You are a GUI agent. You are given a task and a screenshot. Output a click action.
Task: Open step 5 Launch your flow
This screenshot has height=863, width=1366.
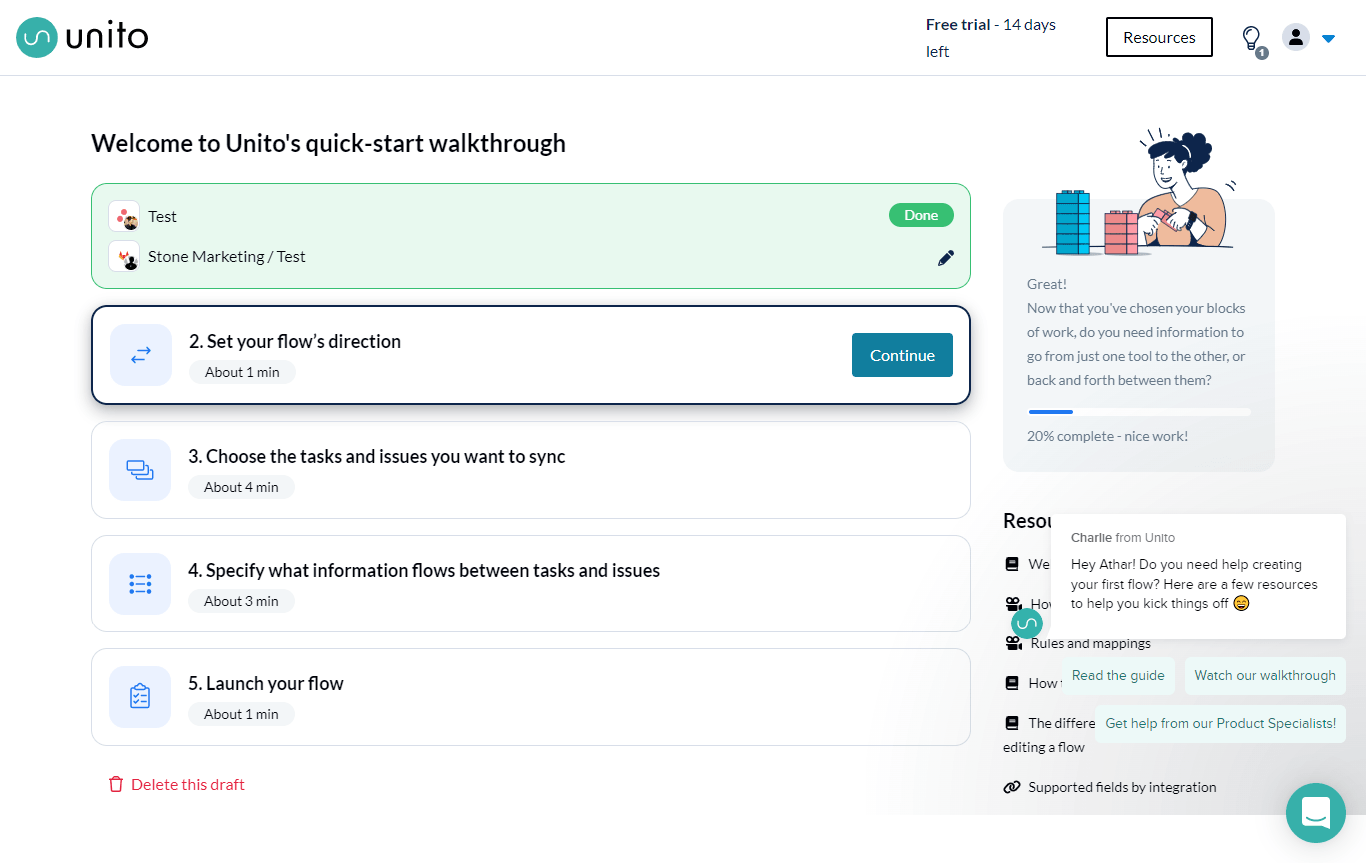531,697
